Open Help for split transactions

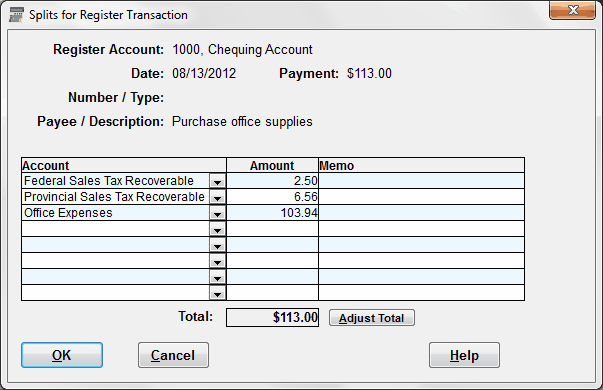click(x=465, y=355)
